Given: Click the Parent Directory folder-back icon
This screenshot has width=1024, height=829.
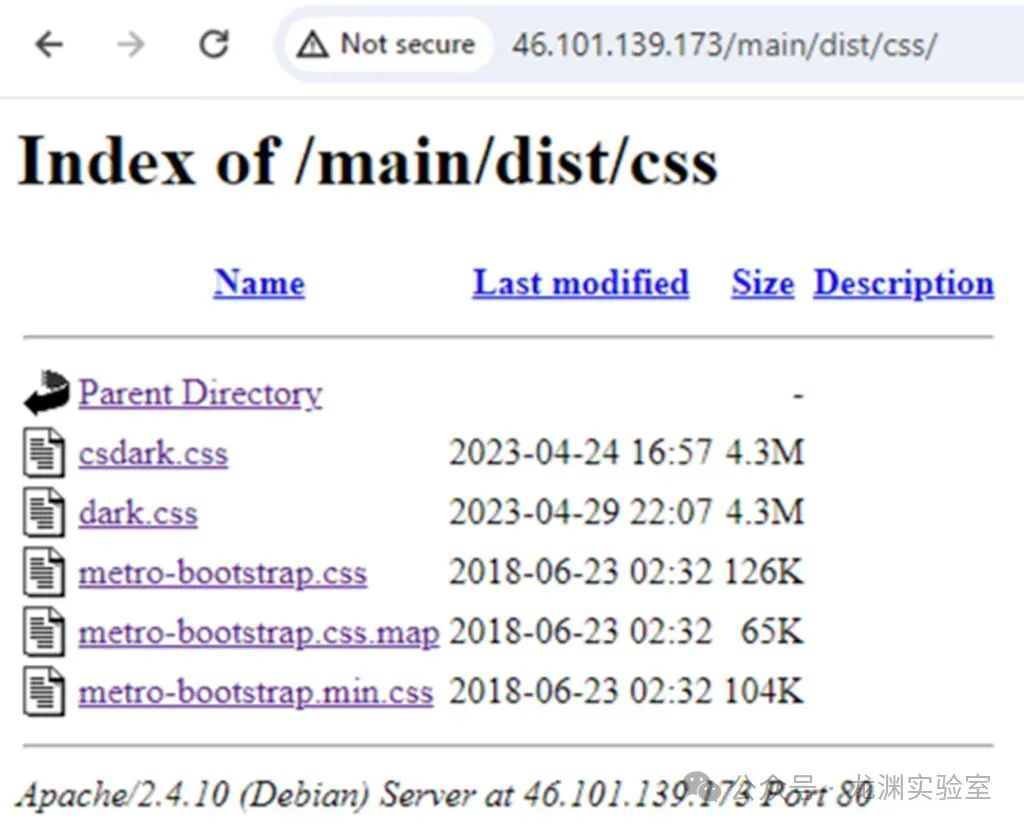Looking at the screenshot, I should point(46,393).
